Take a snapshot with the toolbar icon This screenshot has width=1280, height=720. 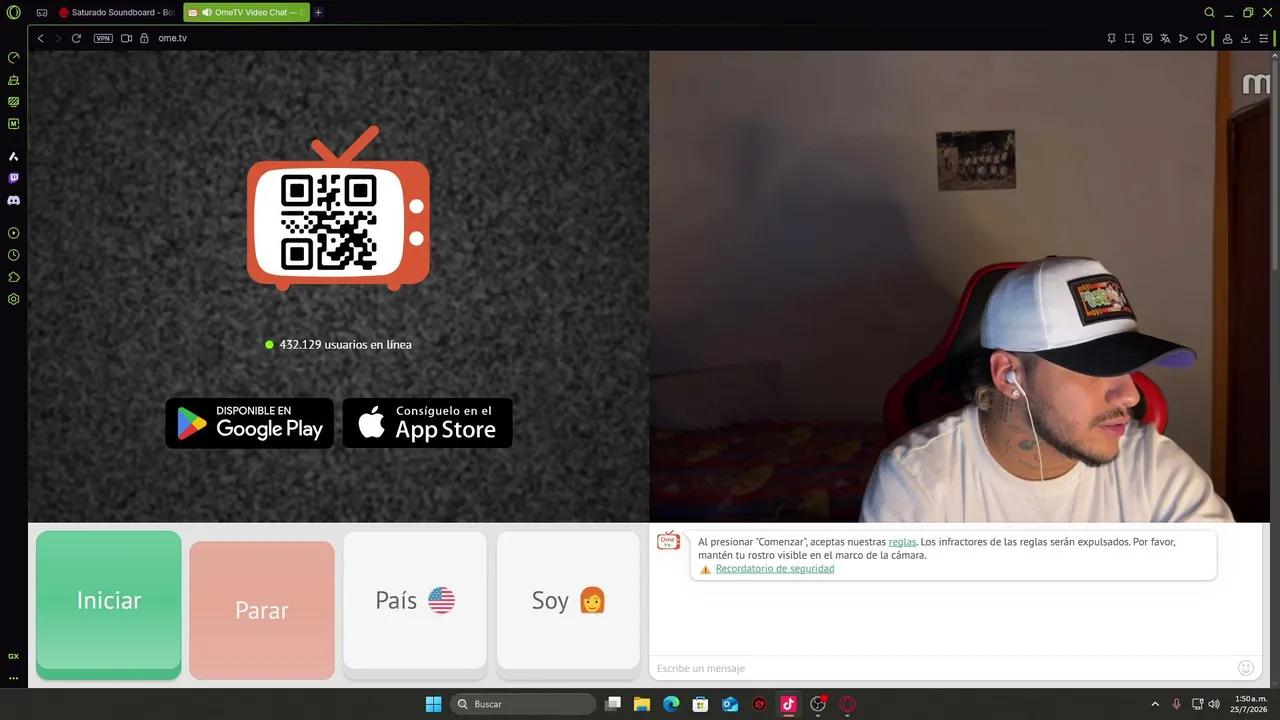1129,38
